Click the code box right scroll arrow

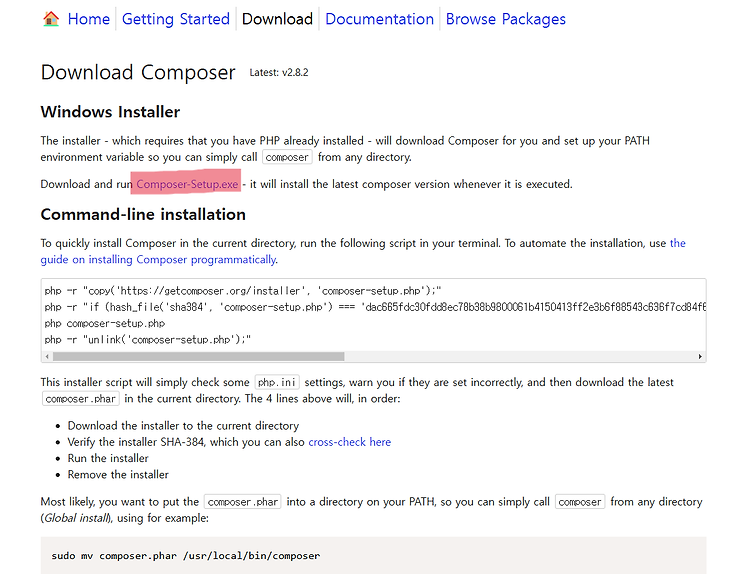tap(700, 357)
